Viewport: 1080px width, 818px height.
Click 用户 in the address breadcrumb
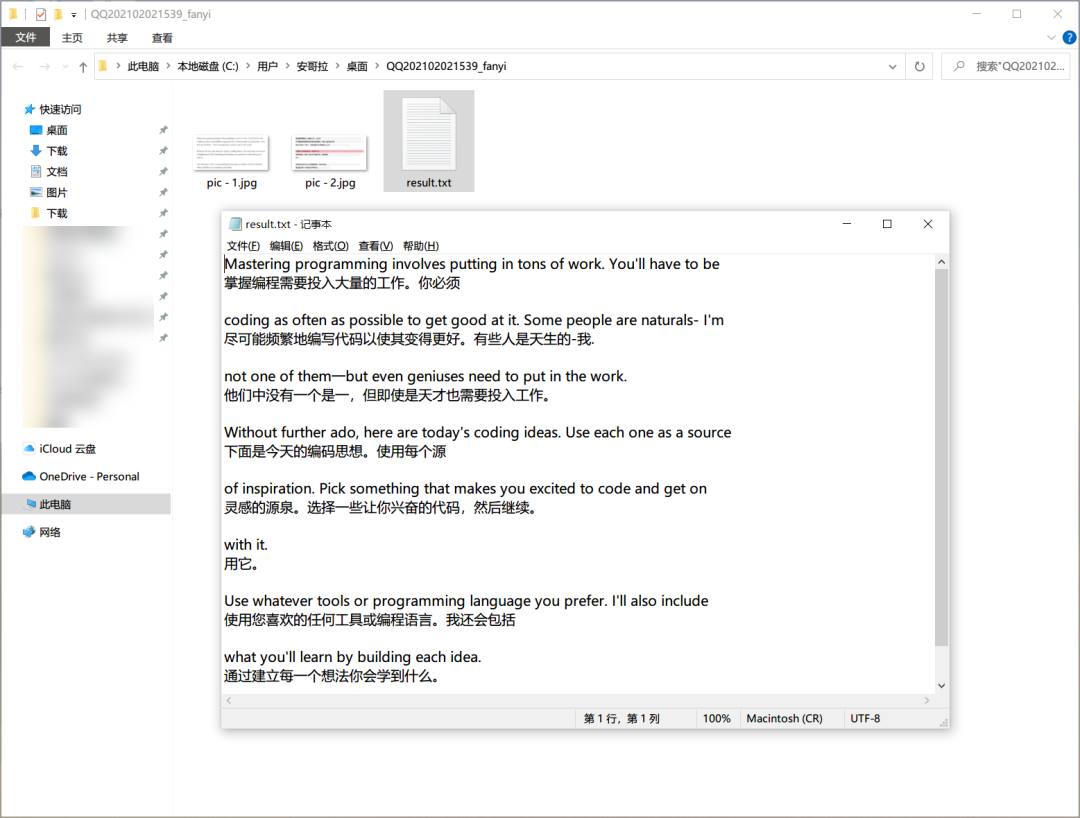tap(267, 66)
